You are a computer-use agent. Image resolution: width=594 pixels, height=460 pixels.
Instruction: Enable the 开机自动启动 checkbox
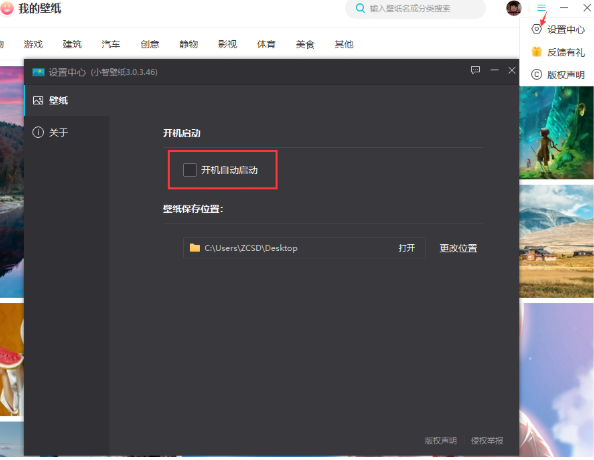tap(190, 170)
